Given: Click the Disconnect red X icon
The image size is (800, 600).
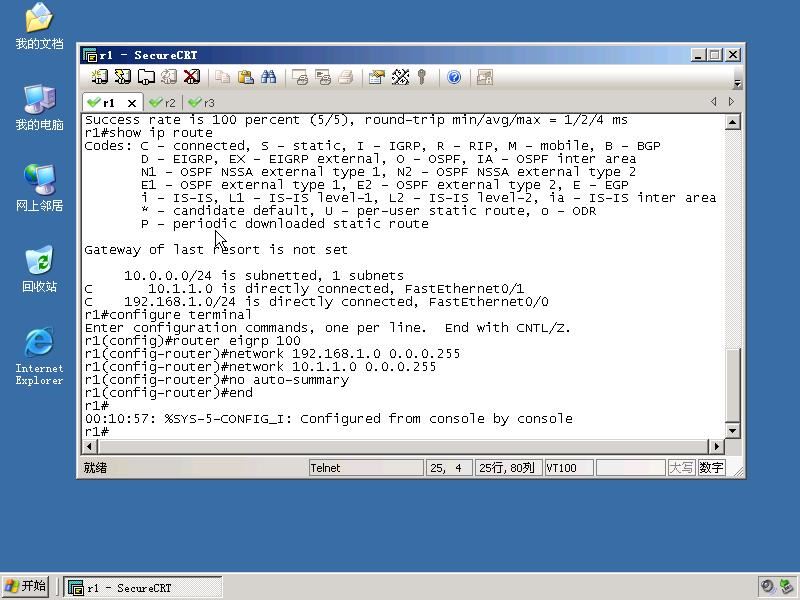Looking at the screenshot, I should click(192, 77).
